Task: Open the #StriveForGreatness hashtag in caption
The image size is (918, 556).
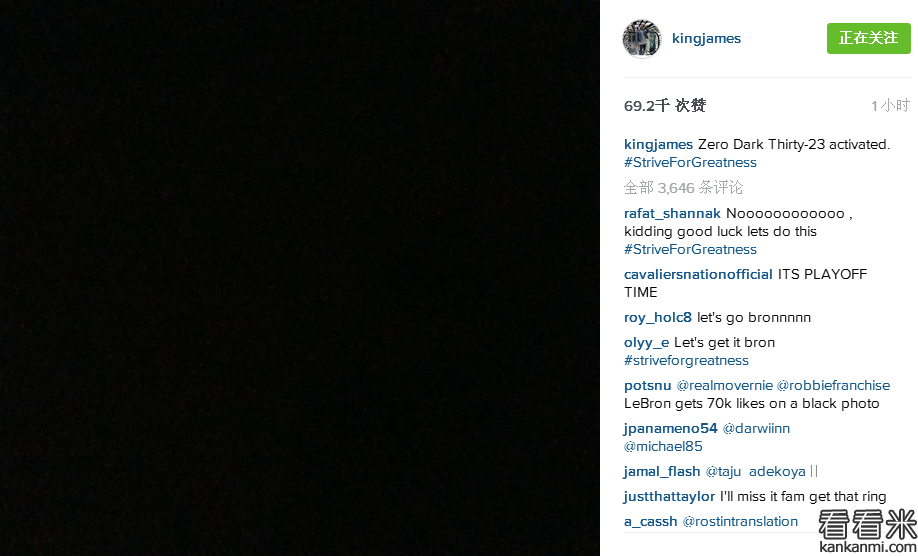Action: [x=690, y=163]
